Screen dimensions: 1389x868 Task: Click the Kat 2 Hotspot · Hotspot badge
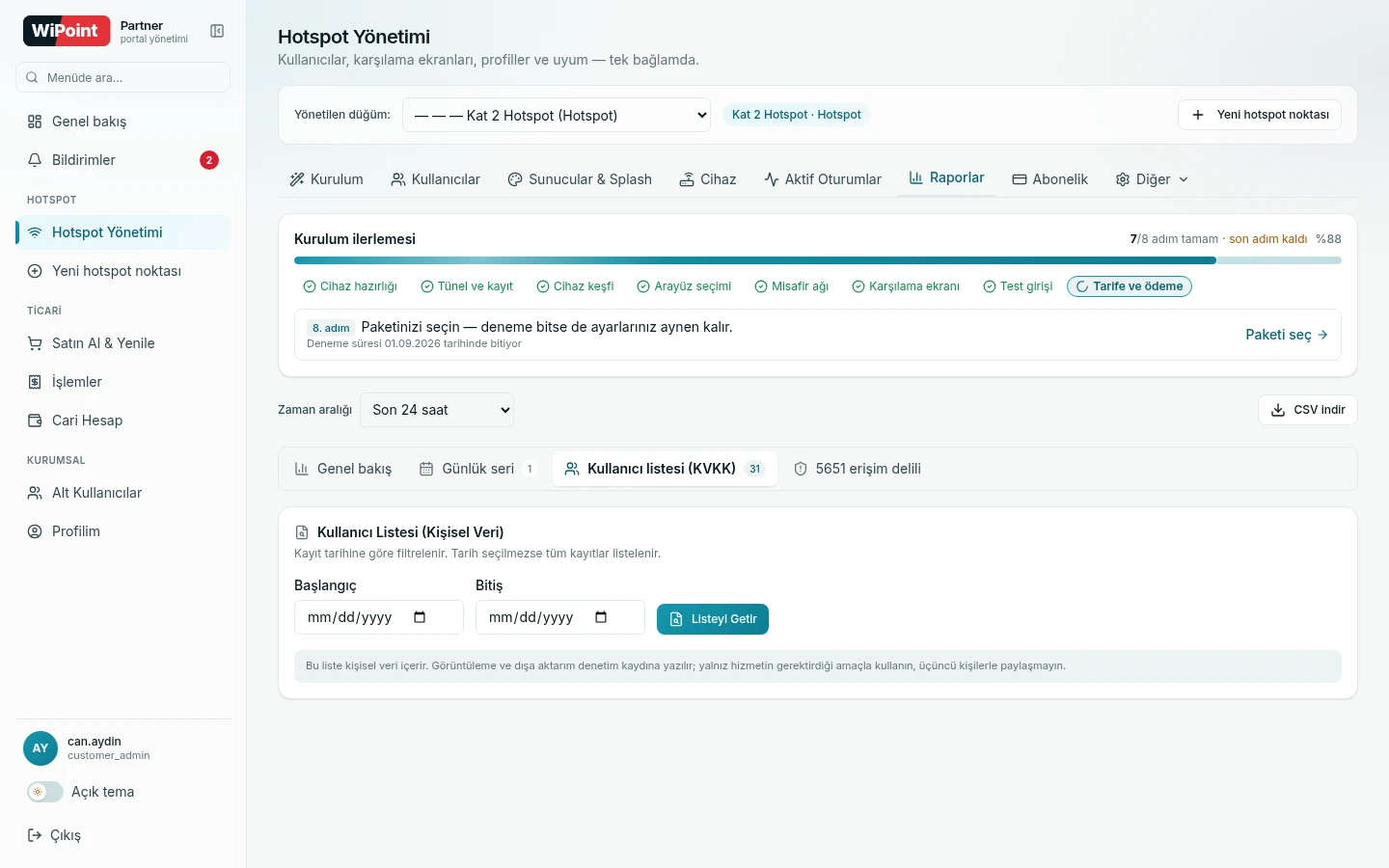point(797,115)
